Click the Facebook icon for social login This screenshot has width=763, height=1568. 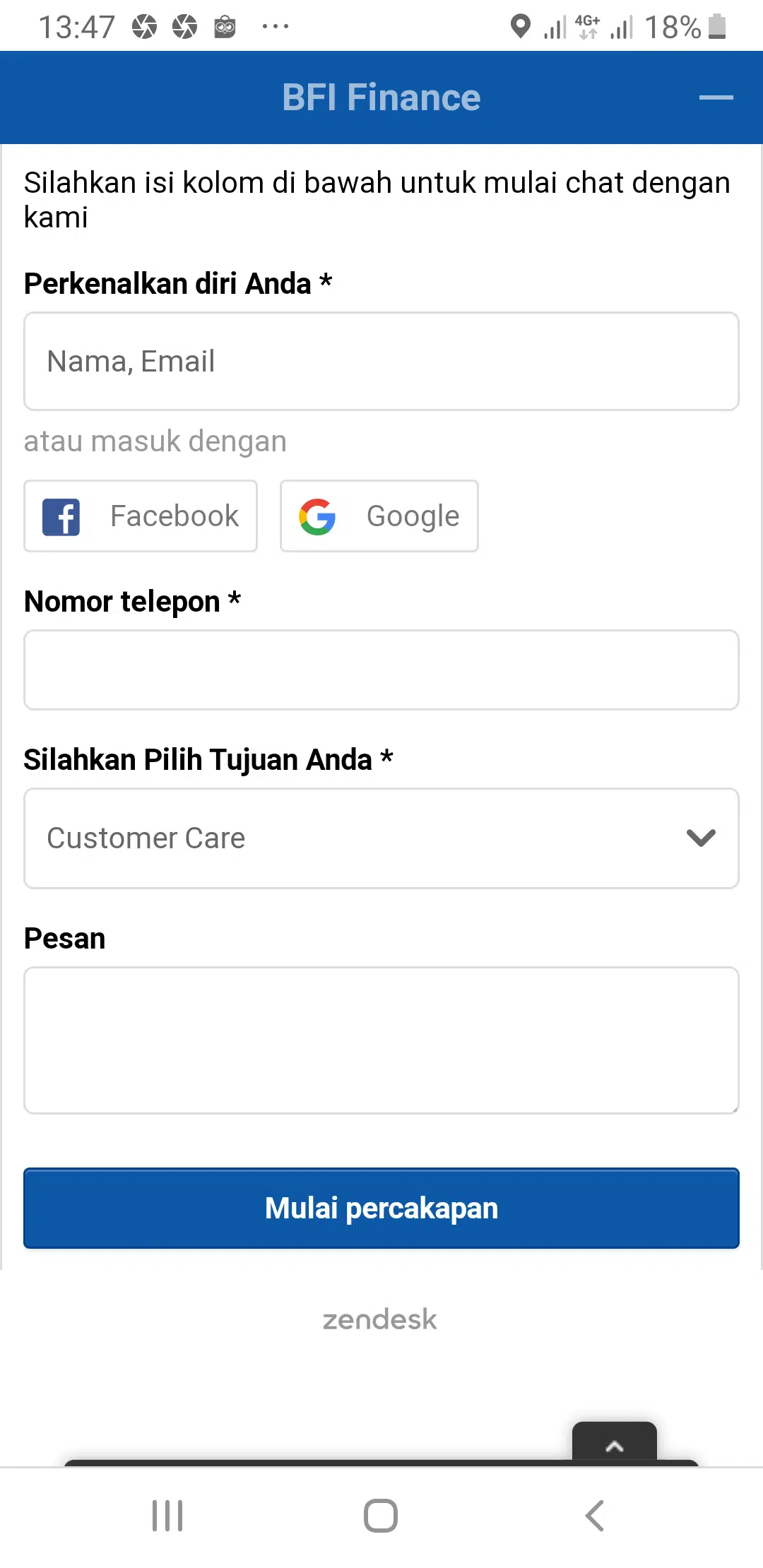click(62, 516)
